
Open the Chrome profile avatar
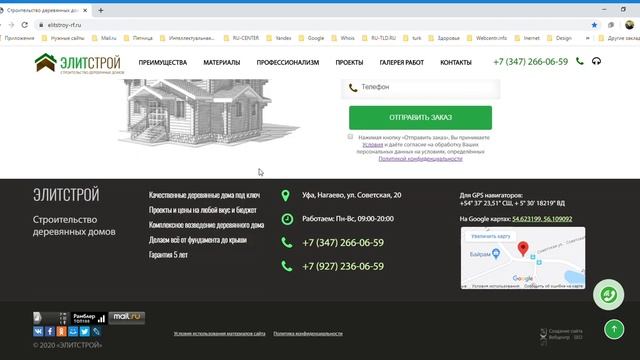tap(629, 25)
